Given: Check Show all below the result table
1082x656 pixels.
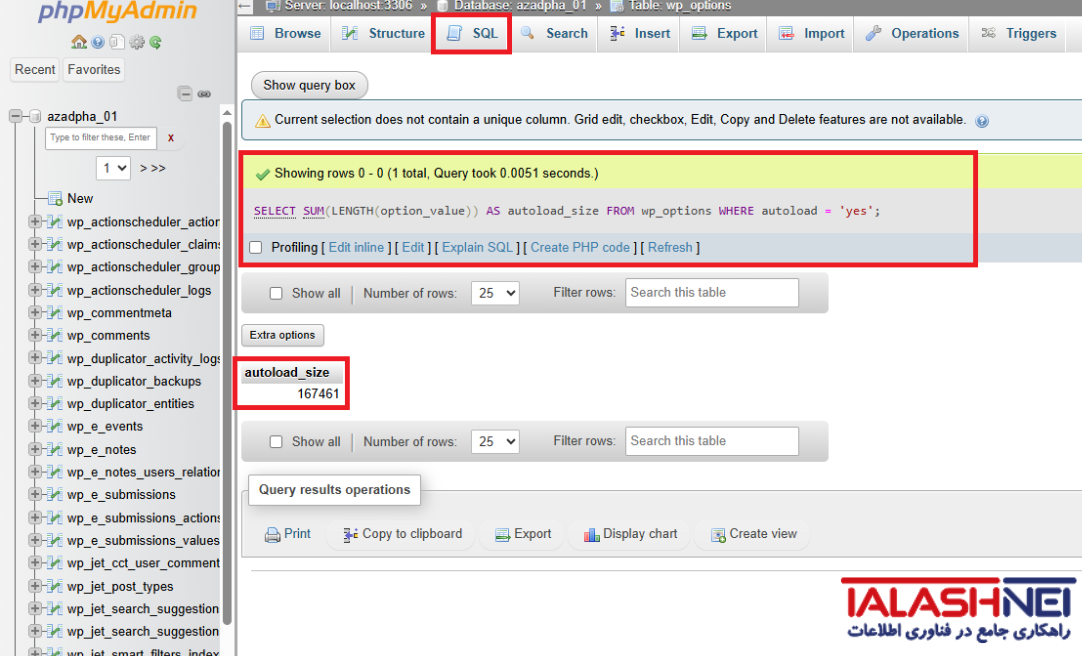Looking at the screenshot, I should pyautogui.click(x=276, y=441).
